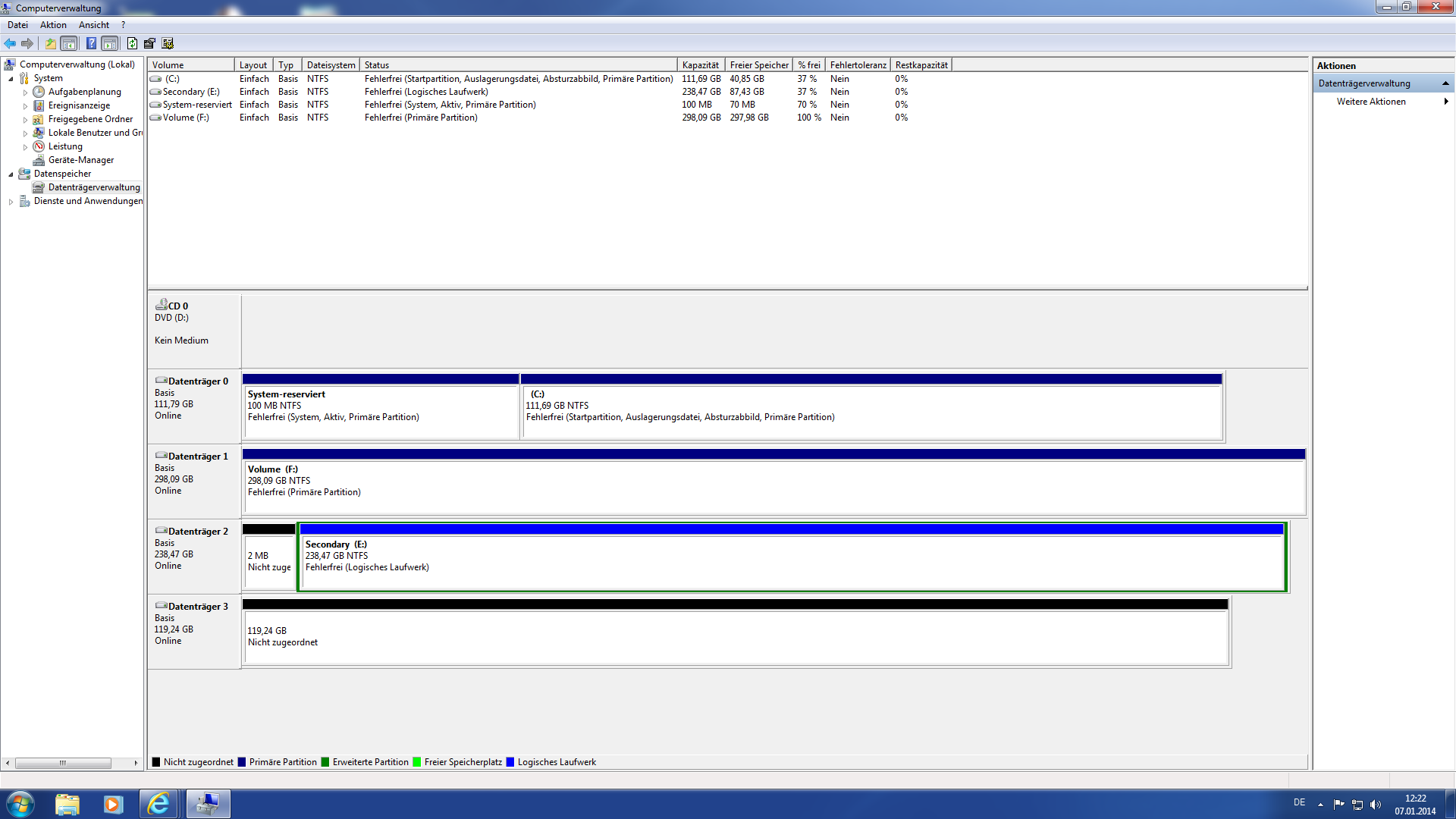The height and width of the screenshot is (819, 1456).
Task: Click the Logisches Laufwerk legend color swatch
Action: point(510,762)
